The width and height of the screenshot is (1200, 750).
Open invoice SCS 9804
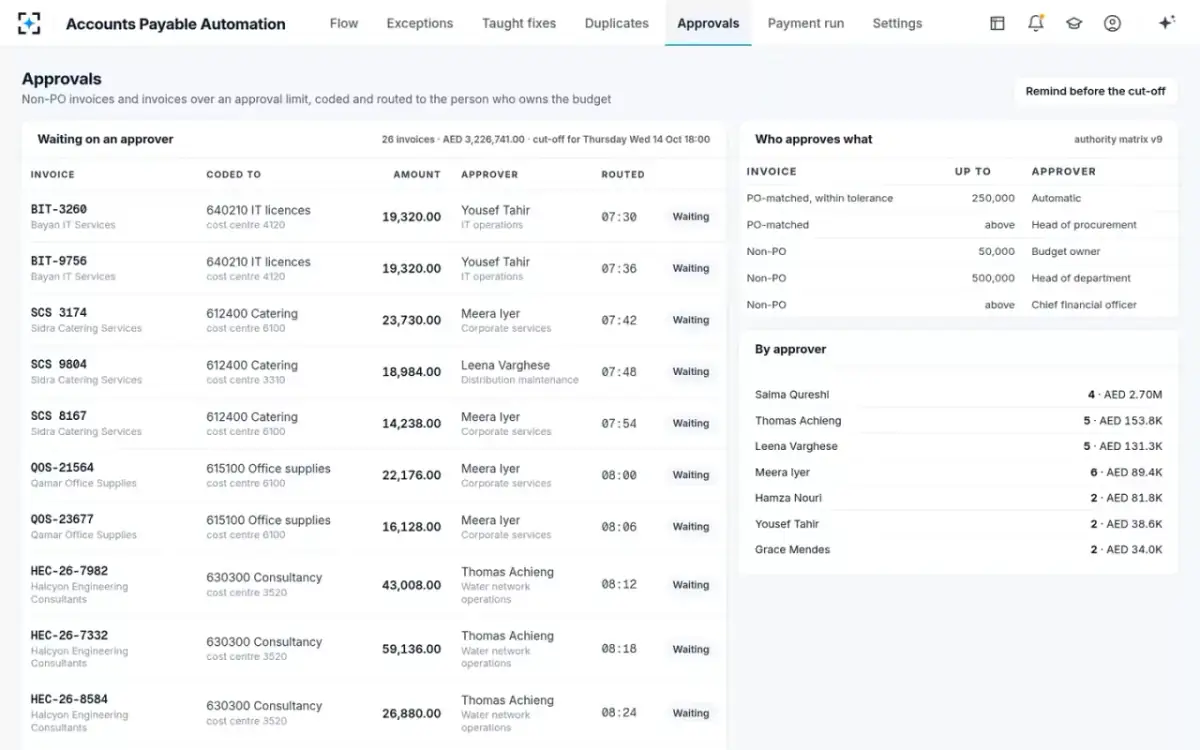(x=59, y=365)
